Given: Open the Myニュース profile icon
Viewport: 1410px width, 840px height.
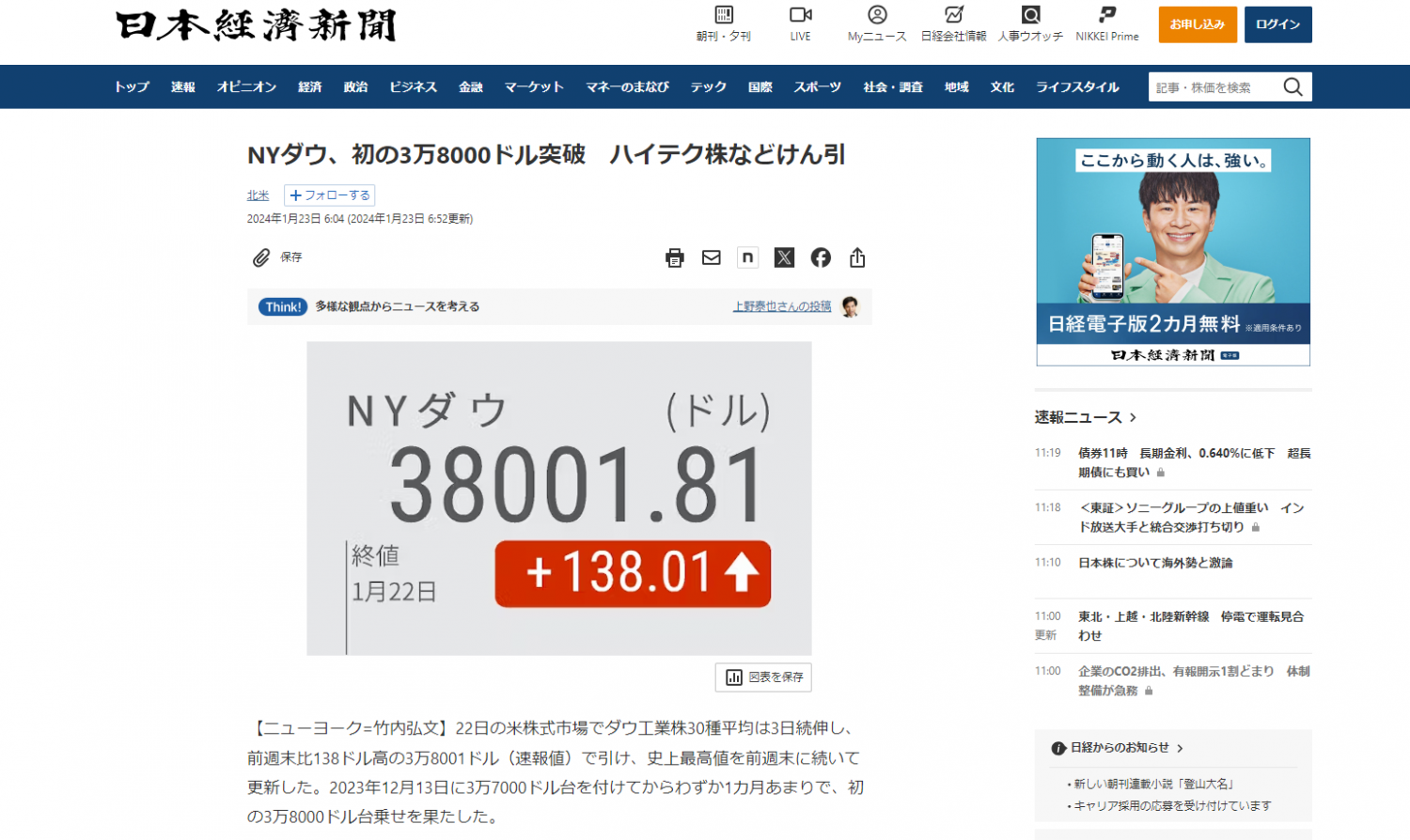Looking at the screenshot, I should click(877, 15).
